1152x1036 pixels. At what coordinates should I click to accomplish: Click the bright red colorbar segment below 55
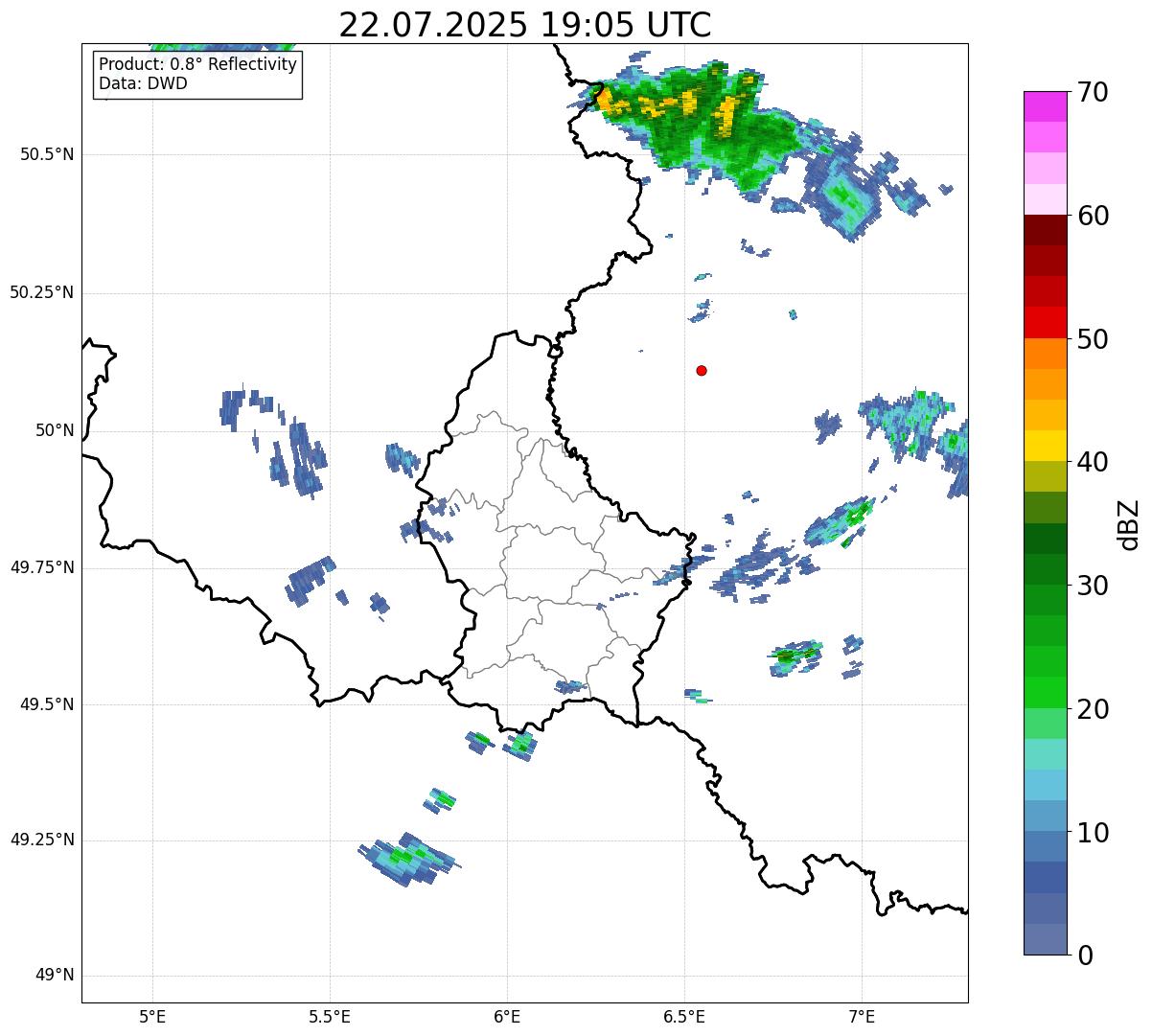pyautogui.click(x=1047, y=322)
